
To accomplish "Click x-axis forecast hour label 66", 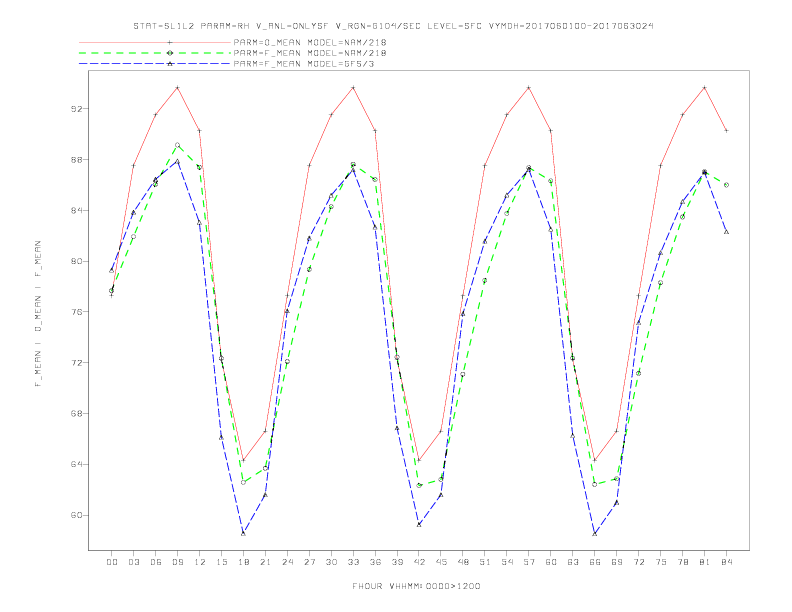I will [x=595, y=562].
